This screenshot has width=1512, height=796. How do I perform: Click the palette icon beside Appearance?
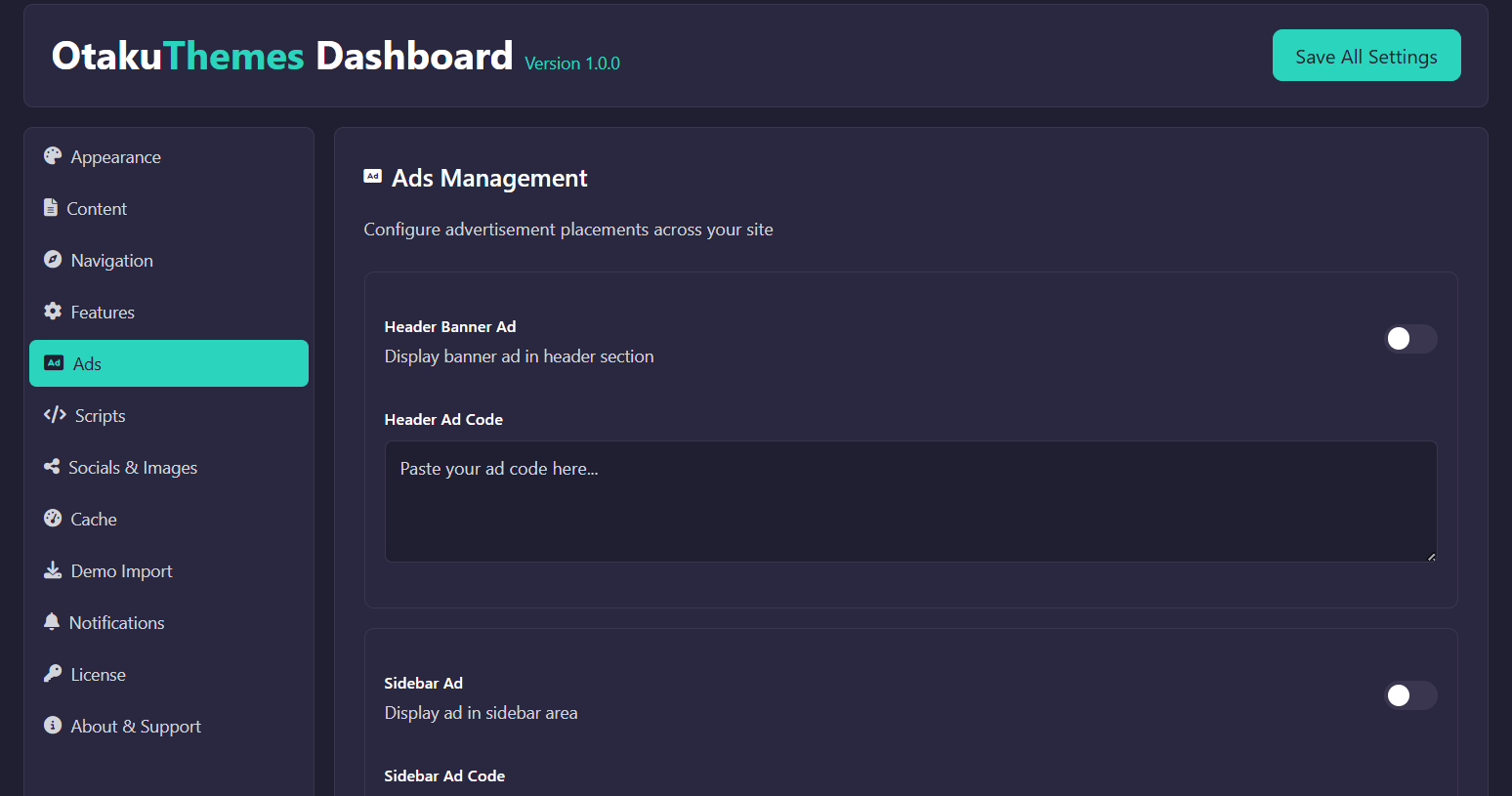point(52,155)
